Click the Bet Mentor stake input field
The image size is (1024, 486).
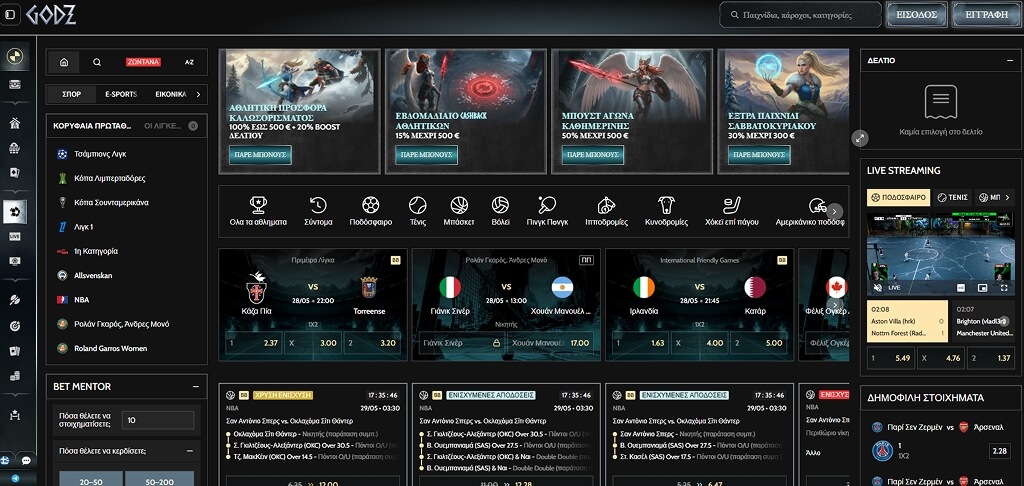pyautogui.click(x=158, y=420)
